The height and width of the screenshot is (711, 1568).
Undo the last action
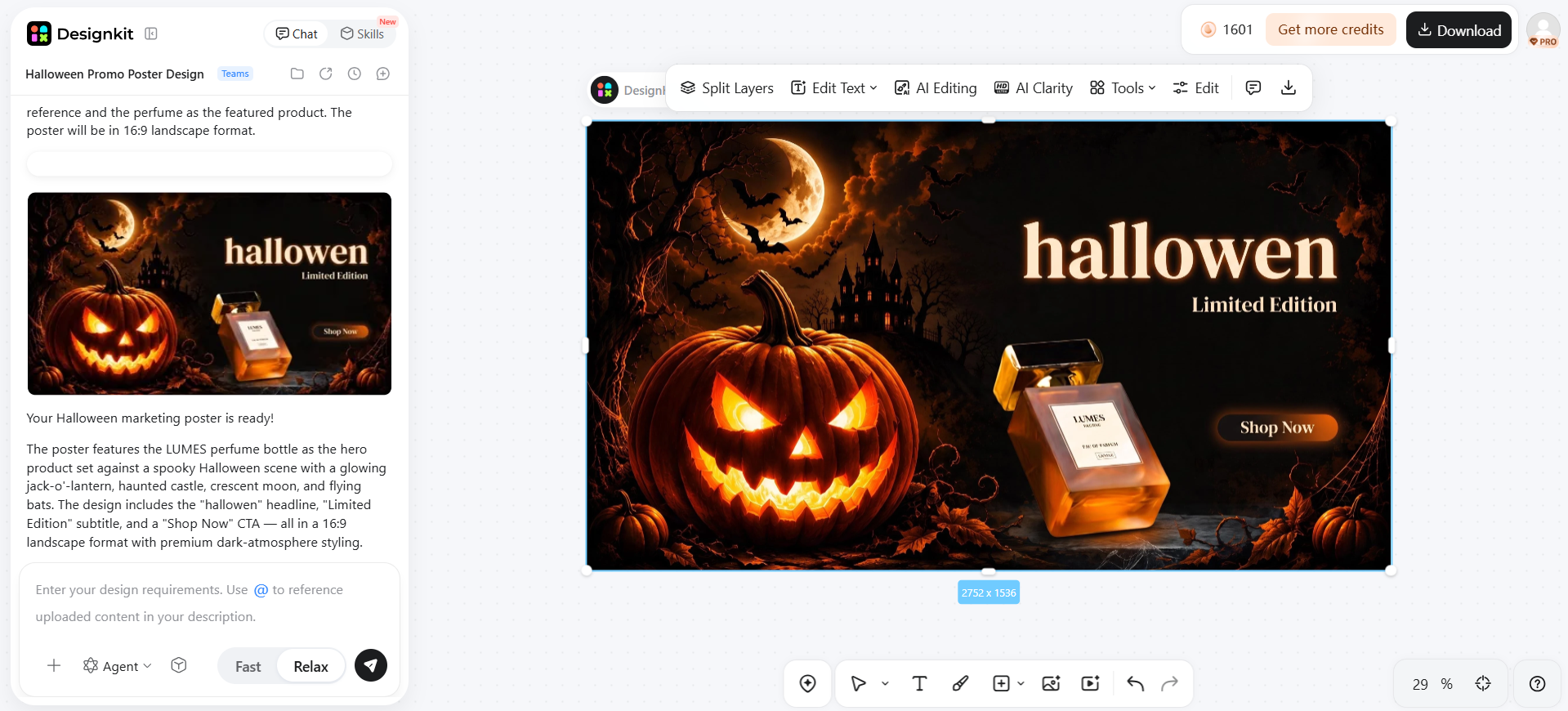coord(1136,683)
